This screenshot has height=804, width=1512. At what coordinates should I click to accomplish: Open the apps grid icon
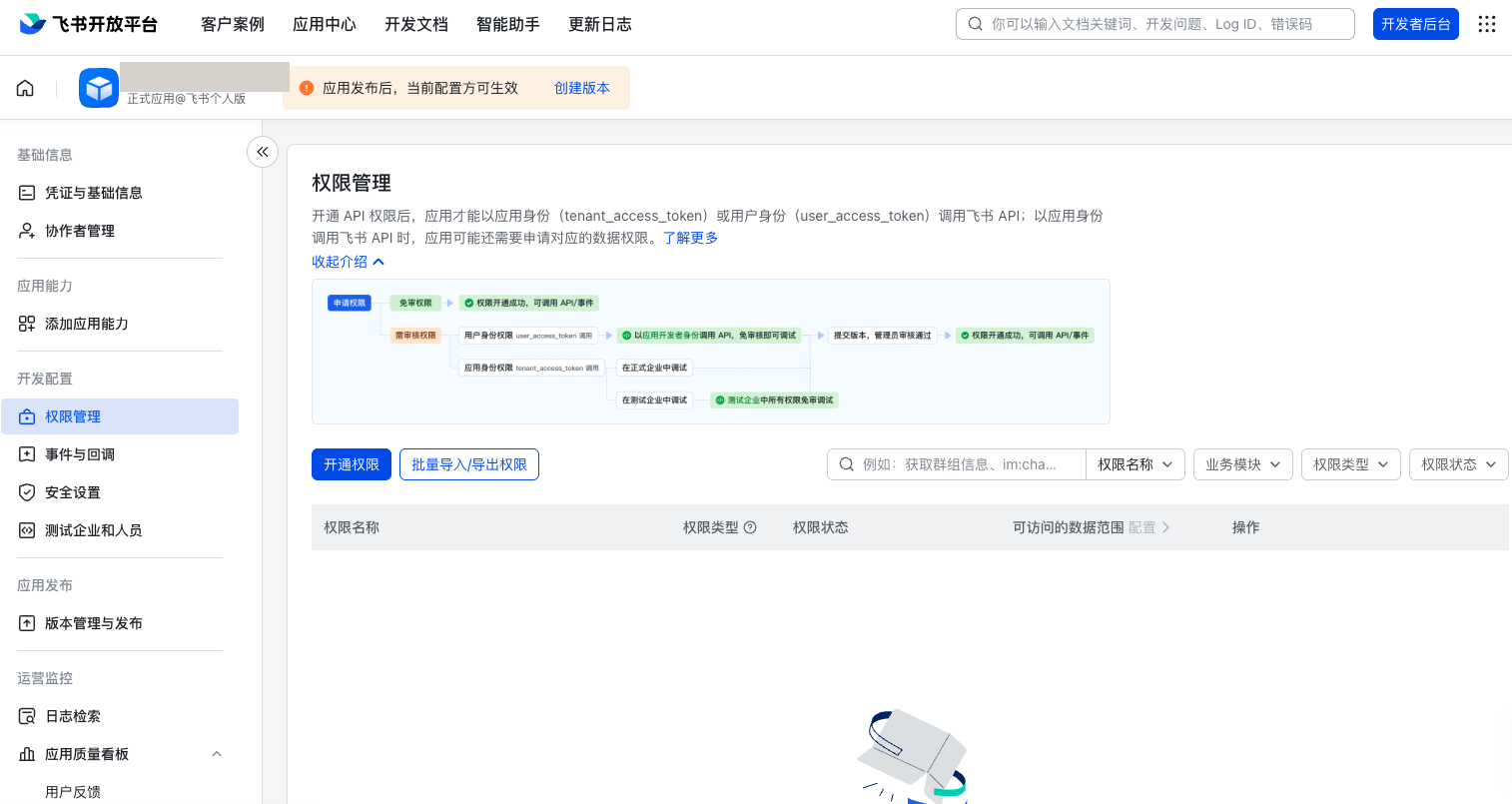(x=1487, y=24)
